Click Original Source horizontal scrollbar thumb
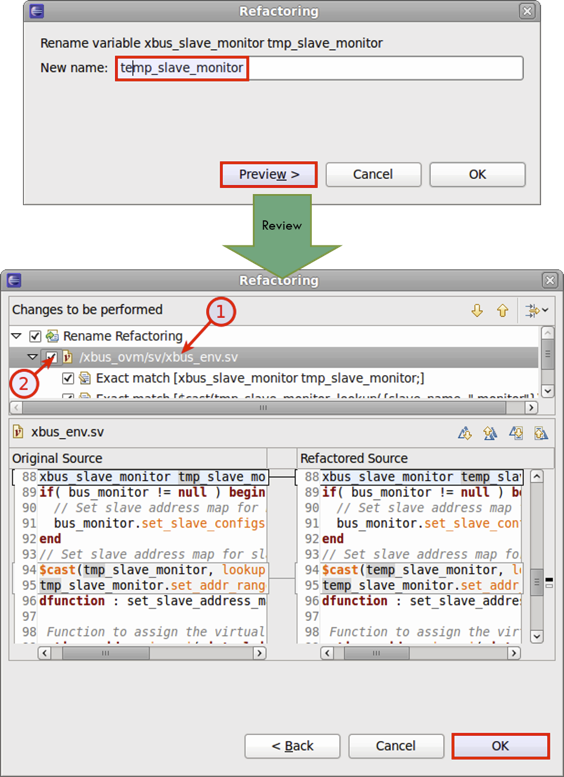Screen dimensions: 564x777 pos(105,653)
